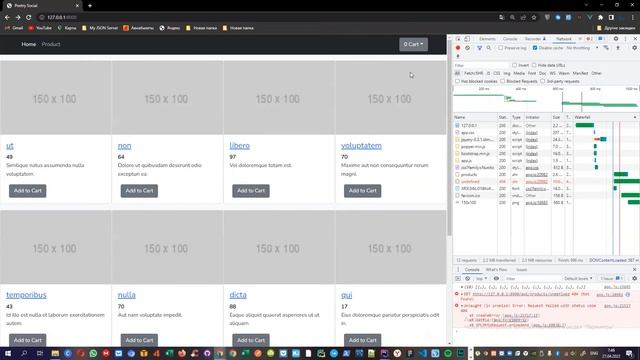Click the Windows taskbar search icon

pyautogui.click(x=24, y=353)
